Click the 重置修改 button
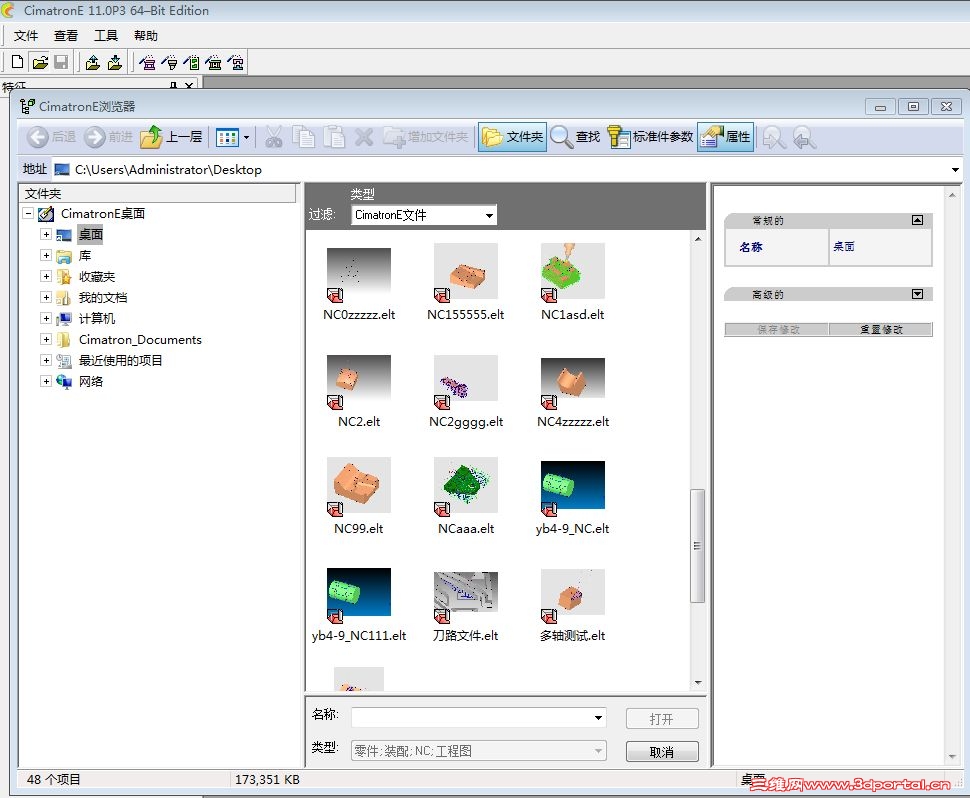 [880, 330]
